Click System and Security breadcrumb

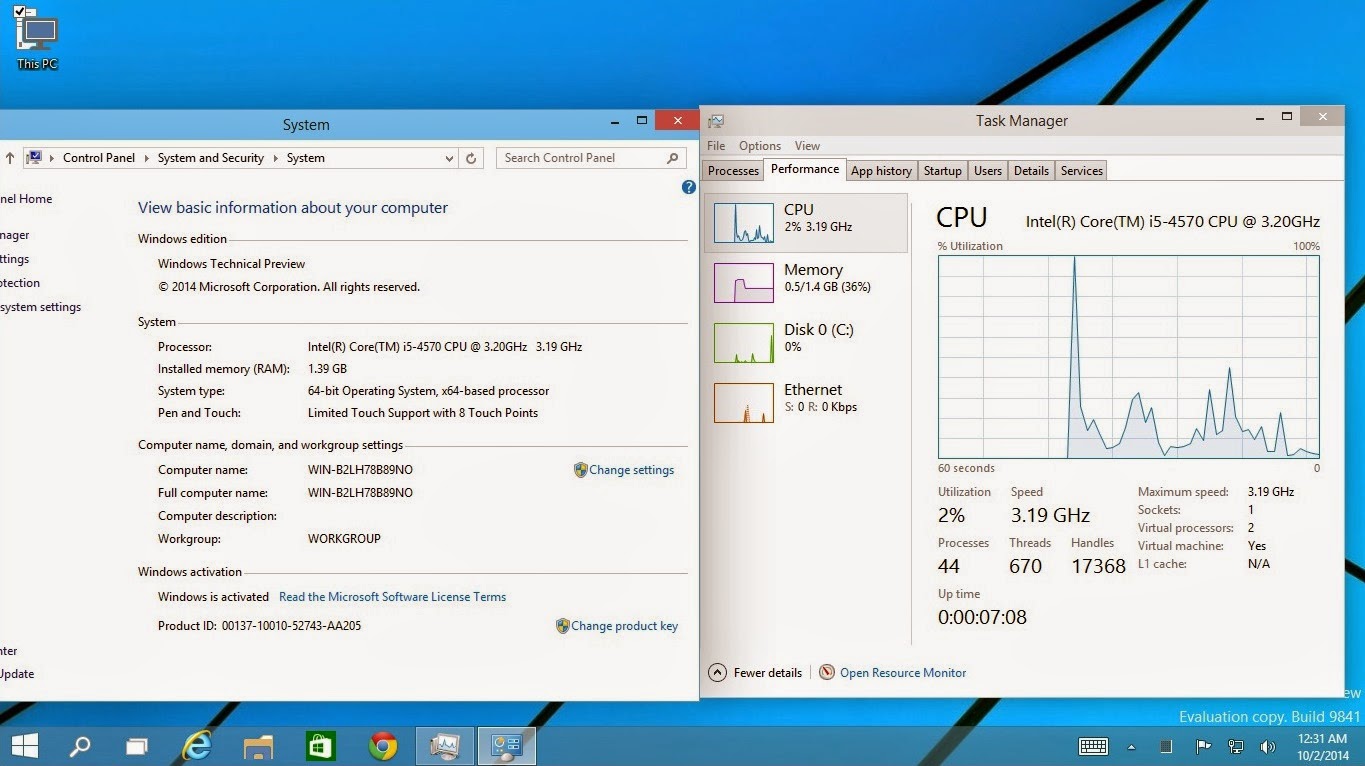pos(210,158)
